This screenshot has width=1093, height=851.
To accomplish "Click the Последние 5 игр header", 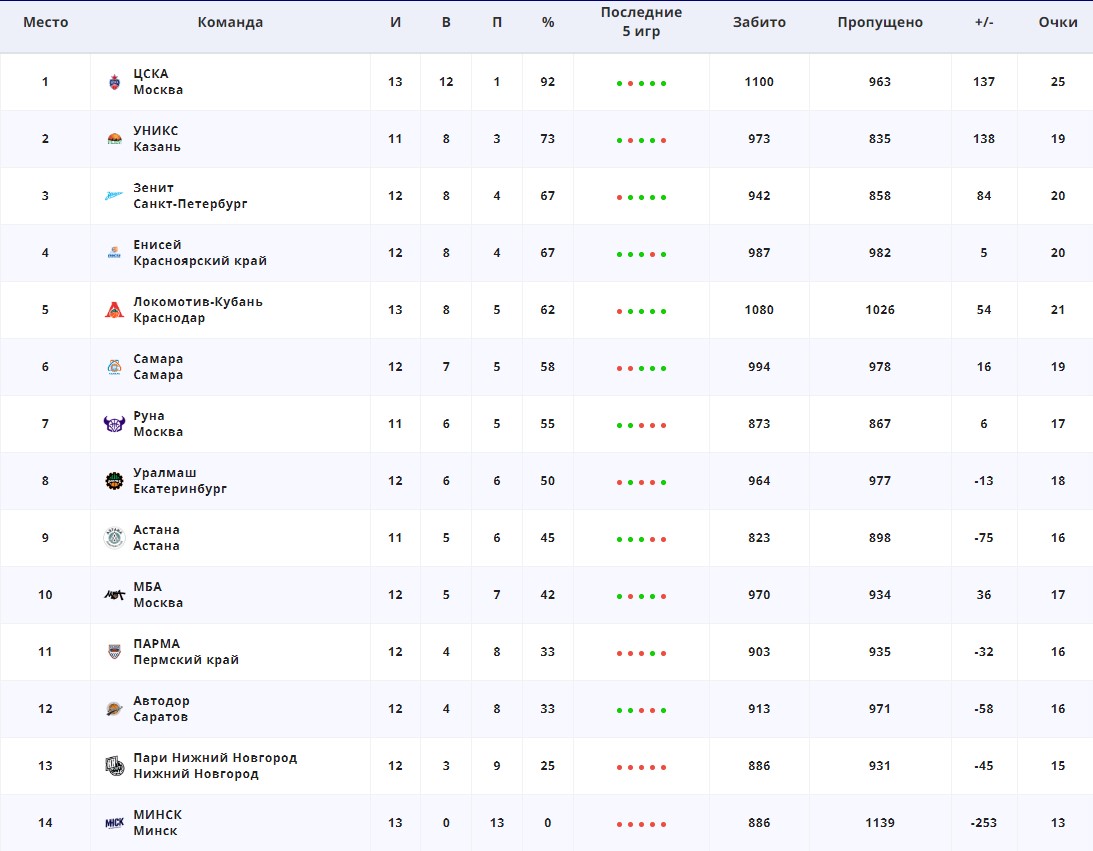I will tap(641, 22).
